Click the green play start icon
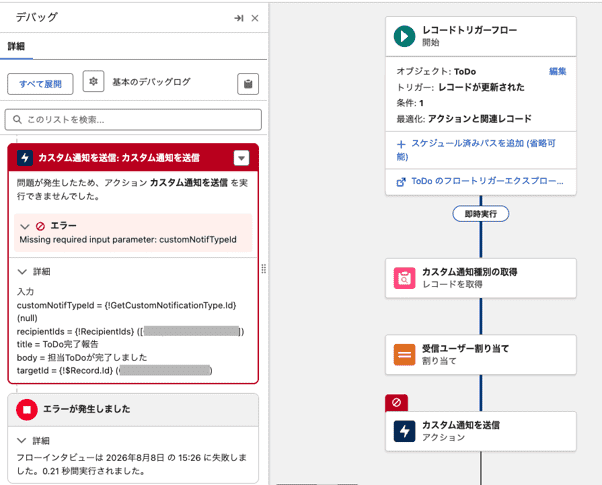 (x=404, y=36)
